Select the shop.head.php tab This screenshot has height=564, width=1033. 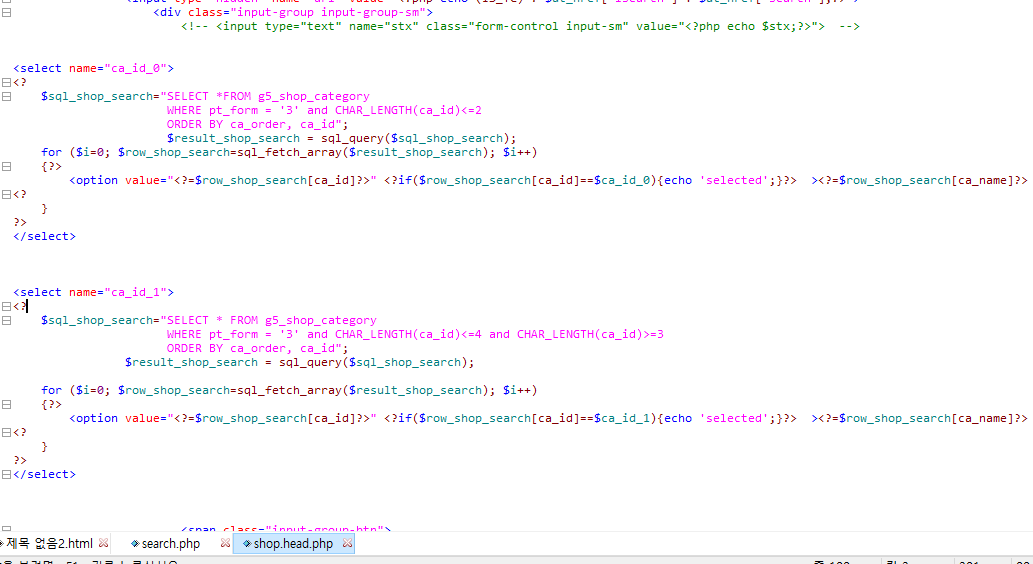(293, 544)
